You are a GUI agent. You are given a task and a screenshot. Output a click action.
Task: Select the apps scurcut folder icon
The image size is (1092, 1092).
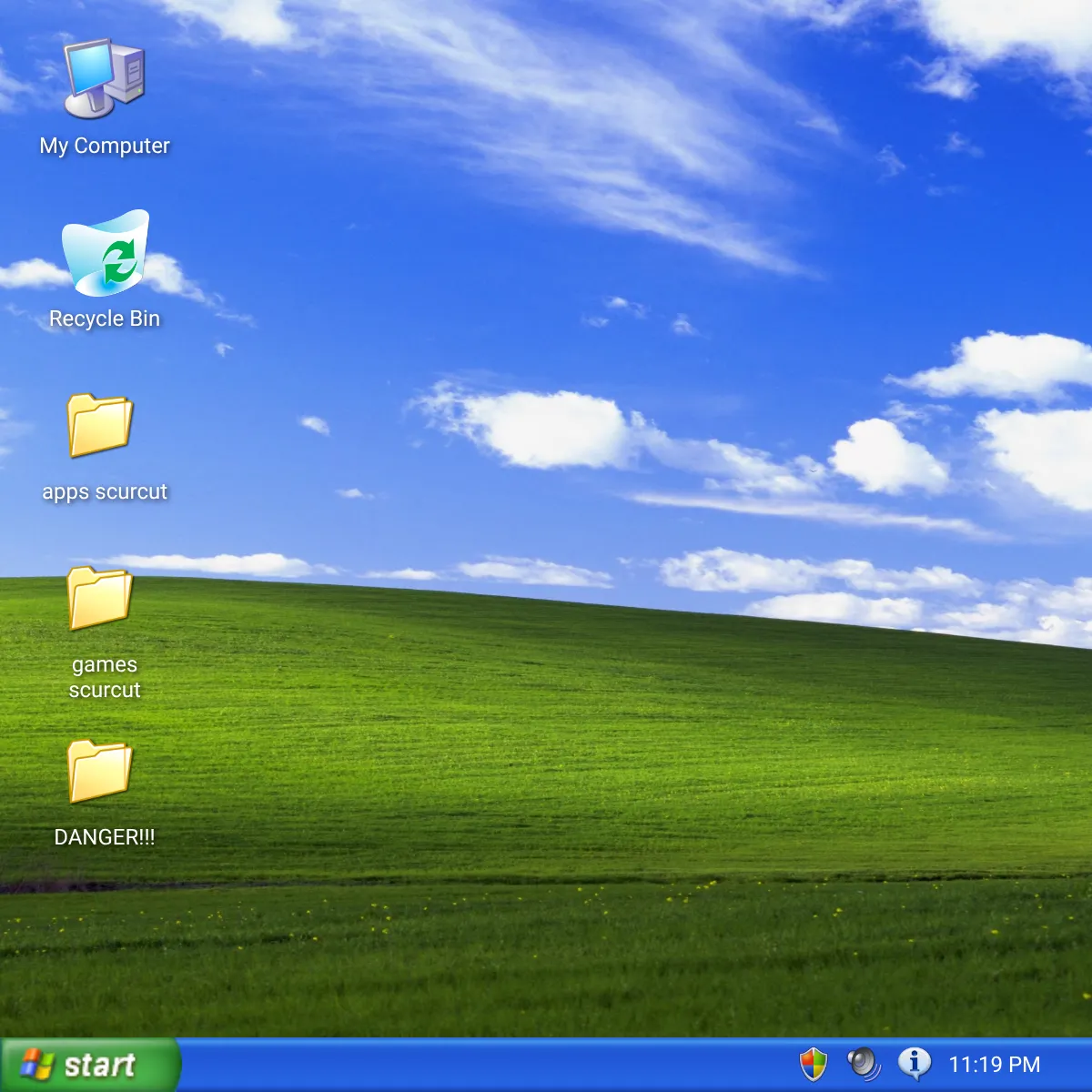[x=100, y=425]
